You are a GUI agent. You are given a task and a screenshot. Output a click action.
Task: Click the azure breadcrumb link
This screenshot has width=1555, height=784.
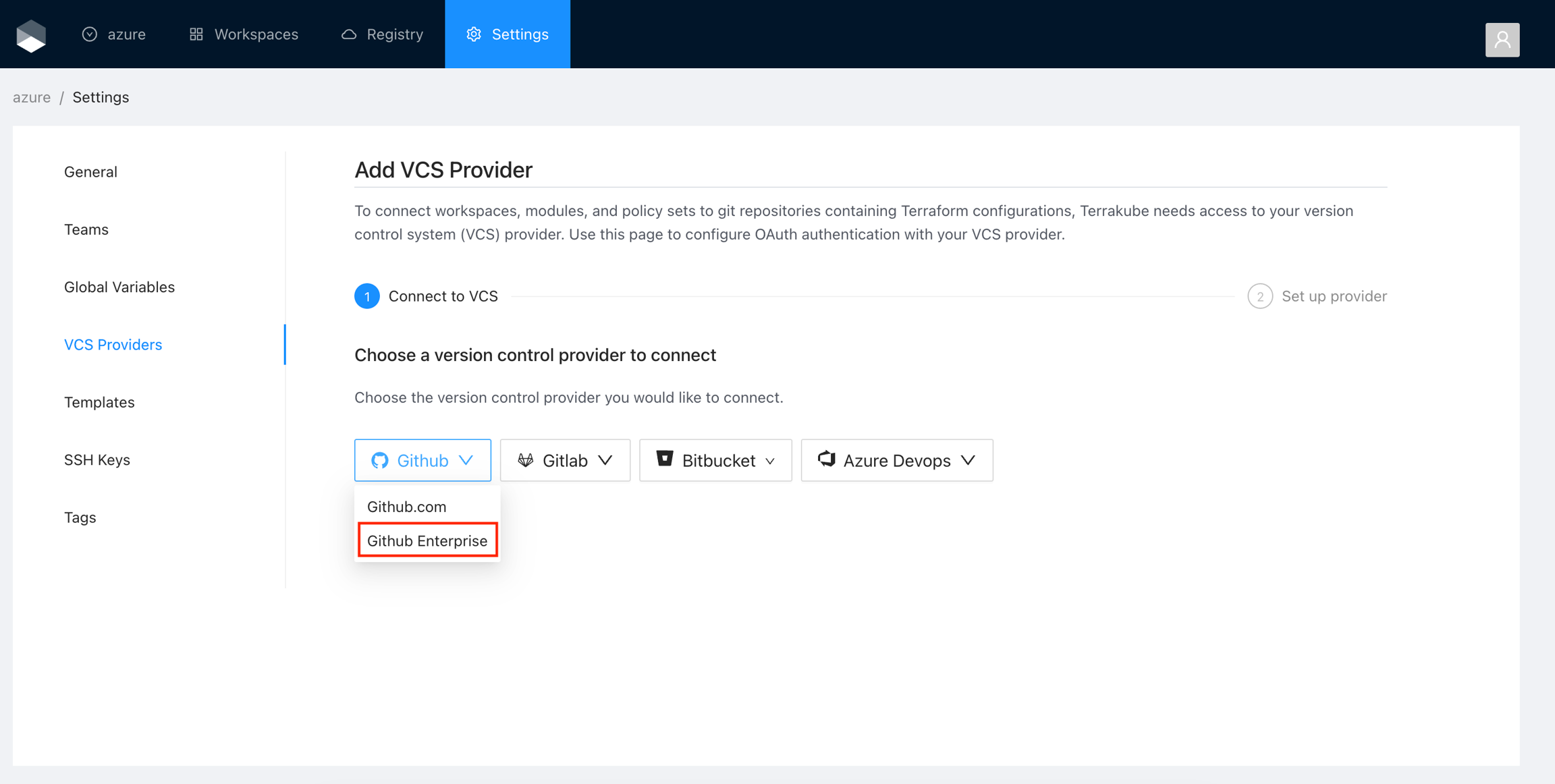32,97
